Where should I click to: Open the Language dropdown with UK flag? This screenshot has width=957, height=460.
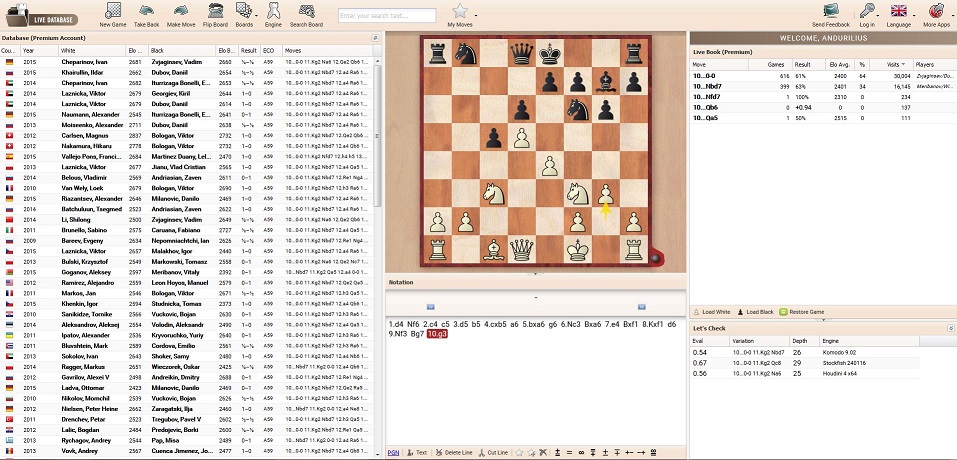coord(898,10)
